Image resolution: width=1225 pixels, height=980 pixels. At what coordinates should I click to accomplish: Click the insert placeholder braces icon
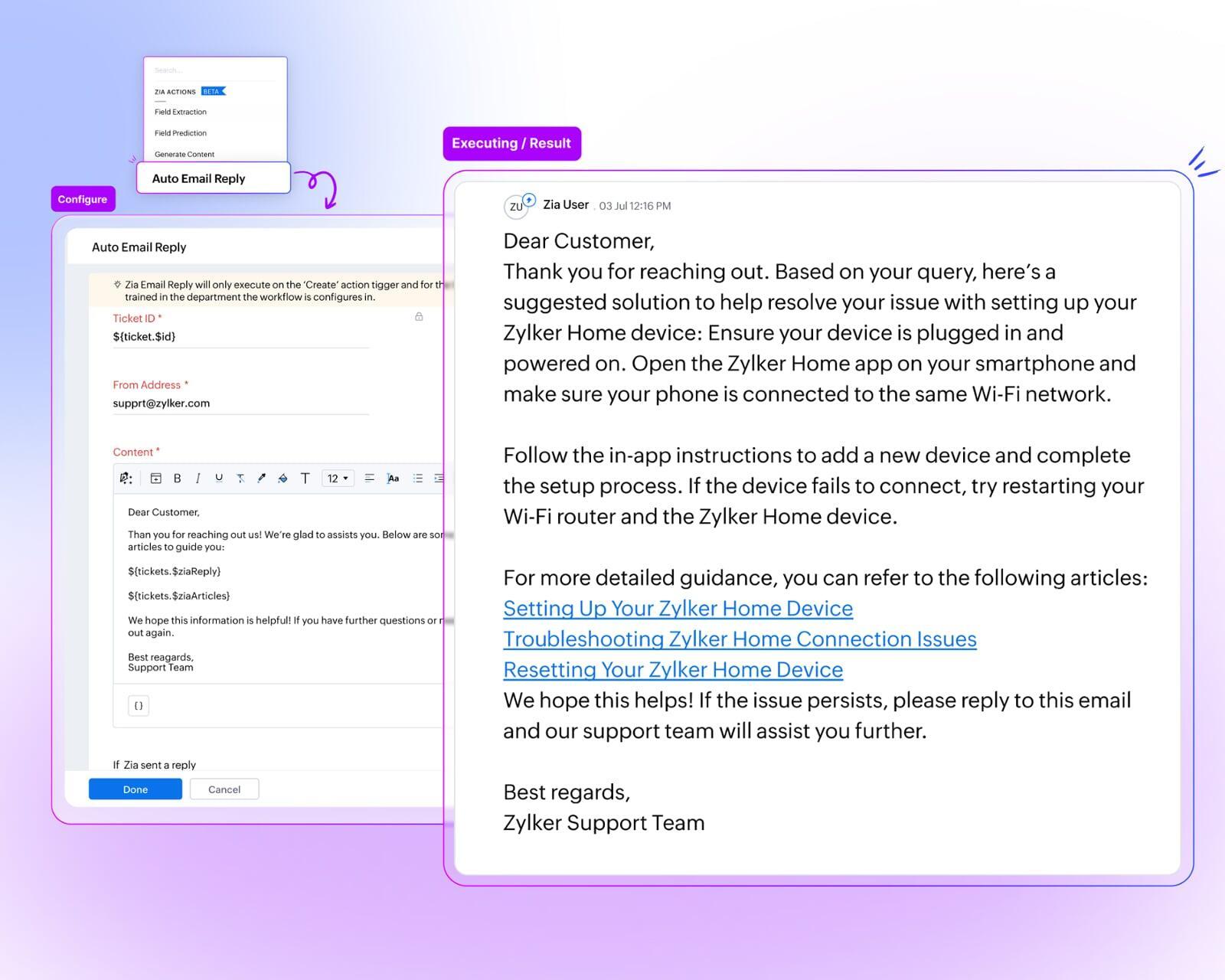click(x=139, y=706)
